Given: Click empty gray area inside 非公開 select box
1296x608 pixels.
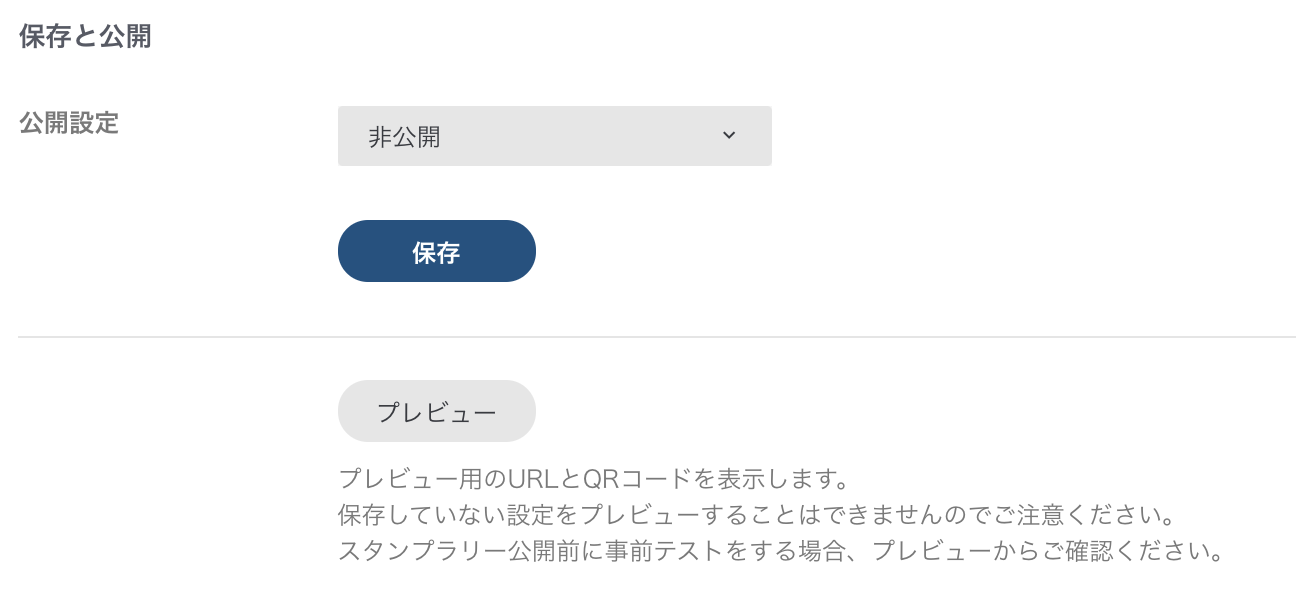Looking at the screenshot, I should tap(580, 136).
